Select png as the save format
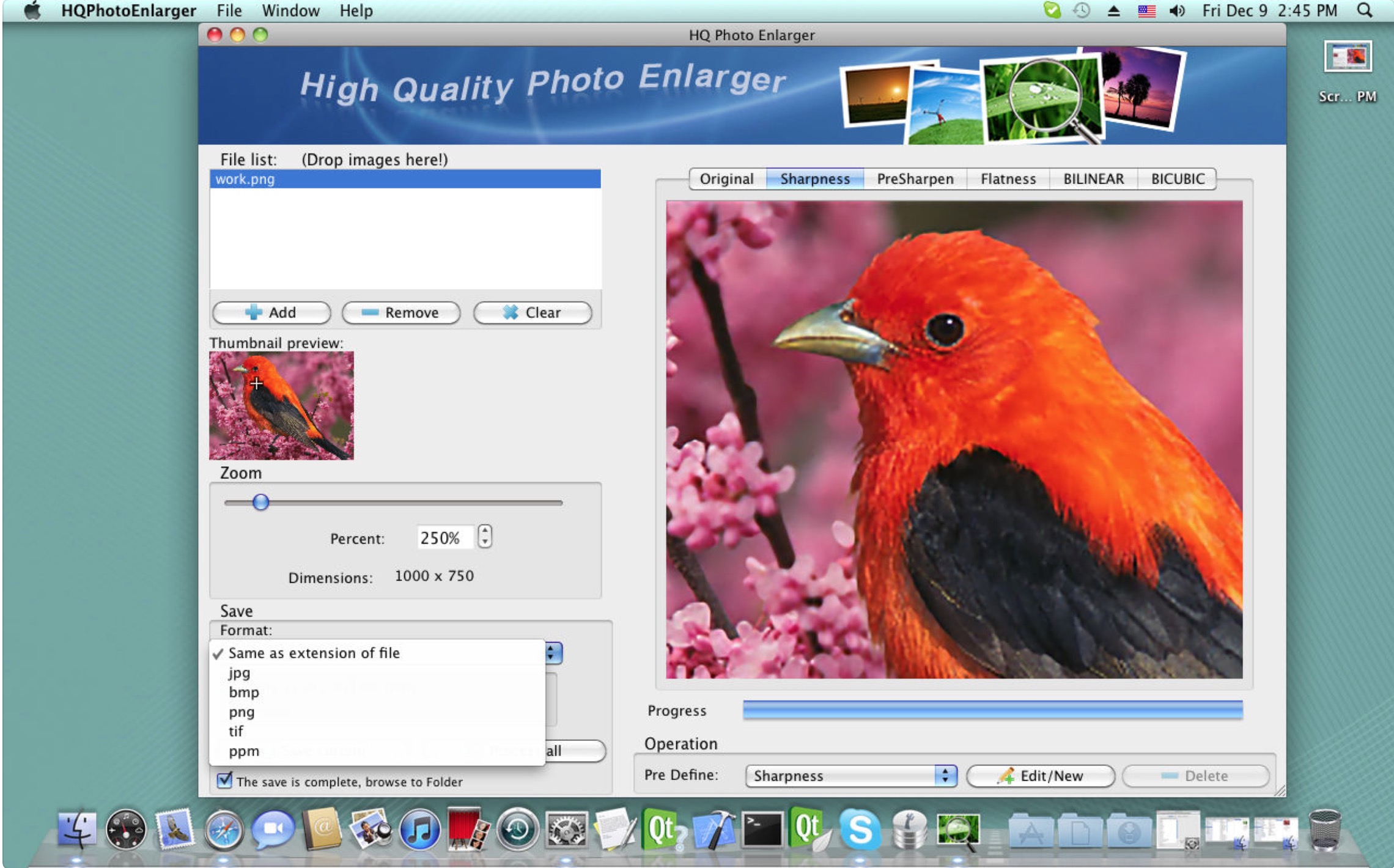This screenshot has height=868, width=1394. coord(242,712)
